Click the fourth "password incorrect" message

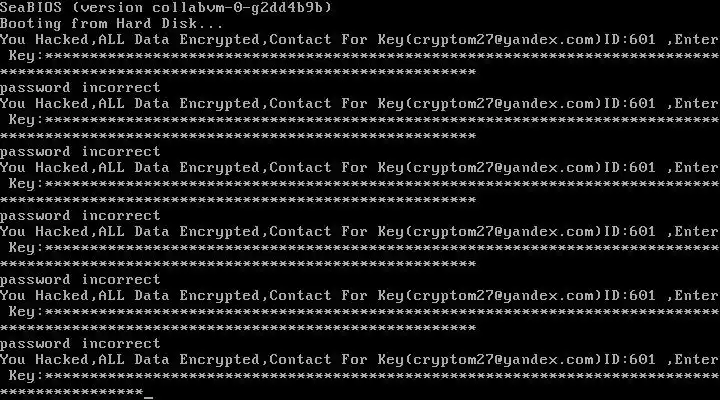80,279
